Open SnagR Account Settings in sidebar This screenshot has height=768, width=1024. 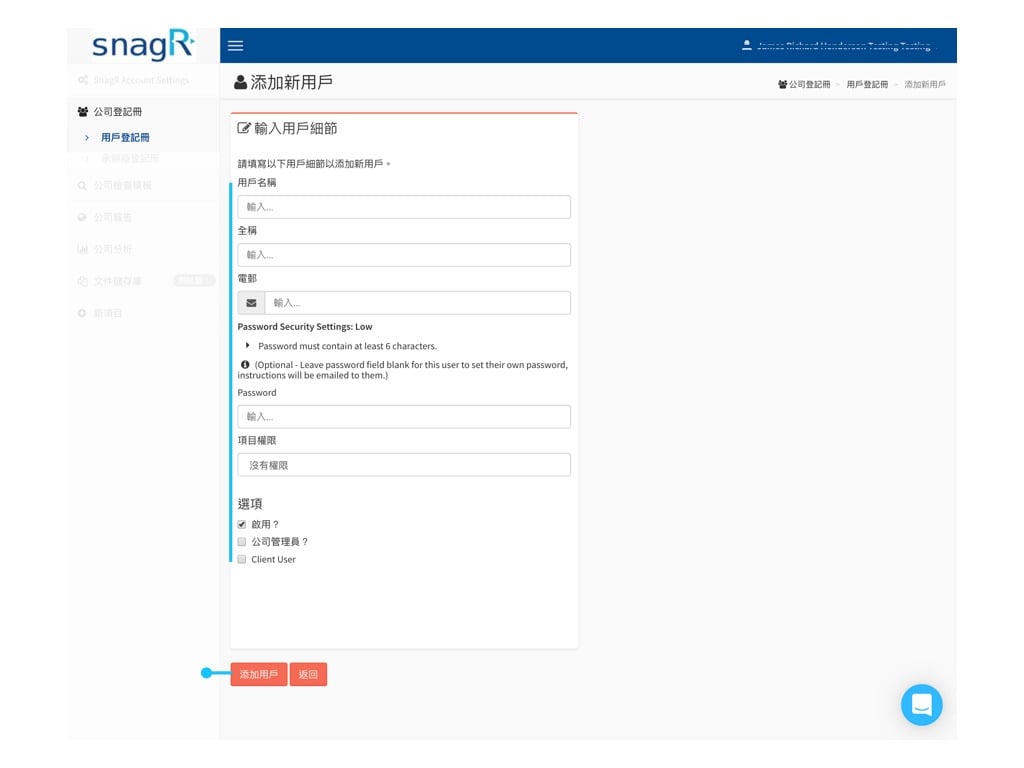(x=141, y=80)
